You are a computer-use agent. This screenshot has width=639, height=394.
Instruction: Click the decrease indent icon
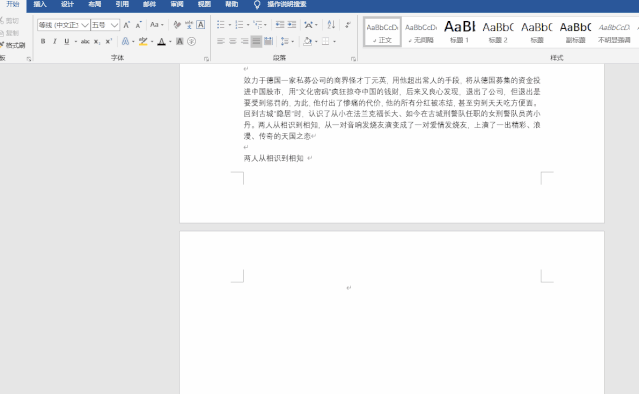coord(280,25)
